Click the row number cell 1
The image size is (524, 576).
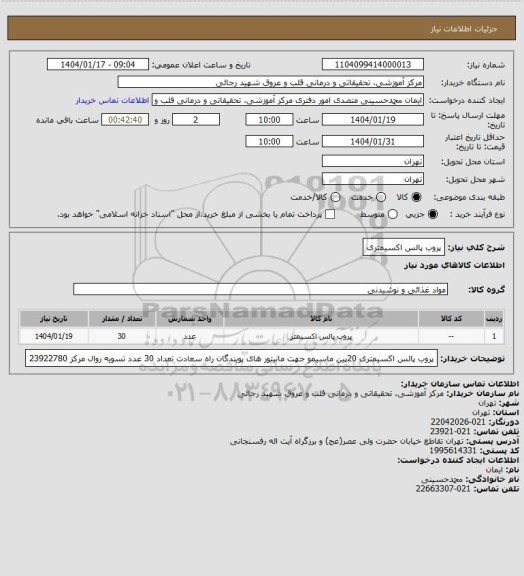(494, 336)
